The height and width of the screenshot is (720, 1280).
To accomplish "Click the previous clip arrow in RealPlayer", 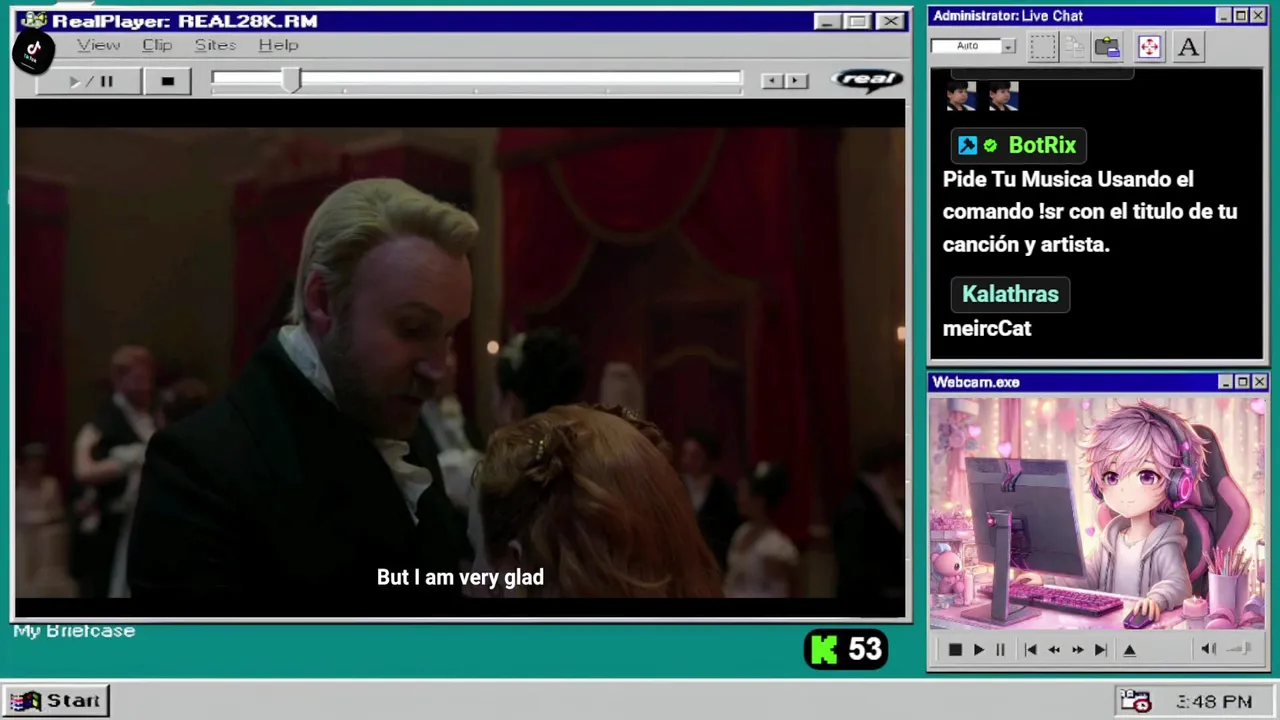I will (771, 81).
